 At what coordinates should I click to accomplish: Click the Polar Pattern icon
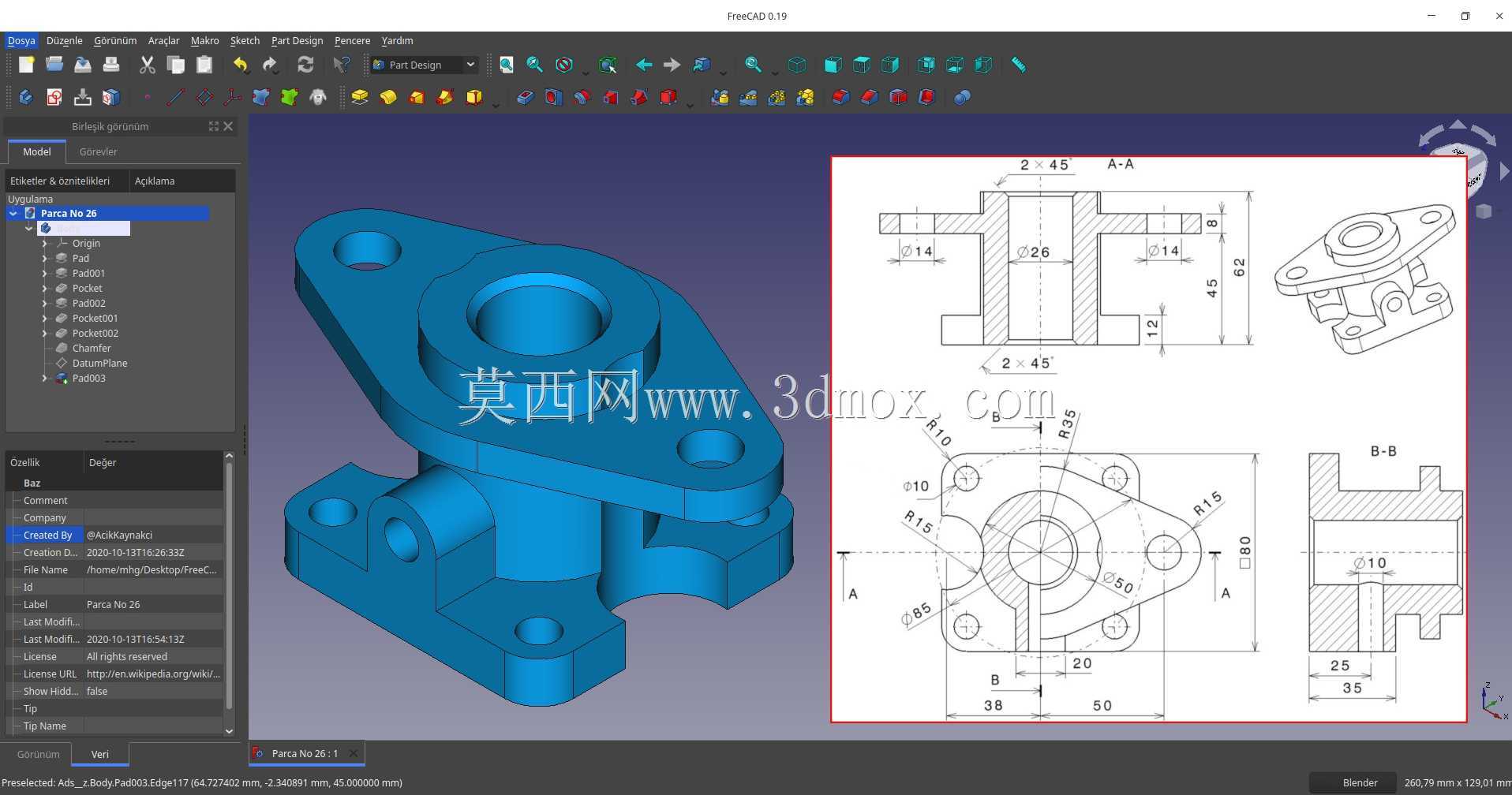[777, 97]
